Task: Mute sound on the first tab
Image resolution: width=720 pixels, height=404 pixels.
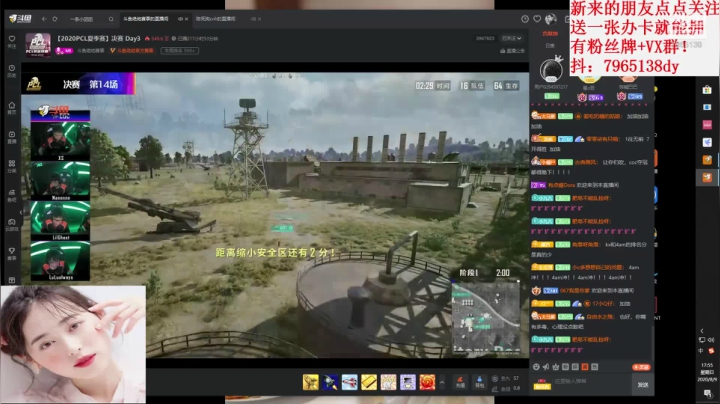Action: pyautogui.click(x=180, y=19)
